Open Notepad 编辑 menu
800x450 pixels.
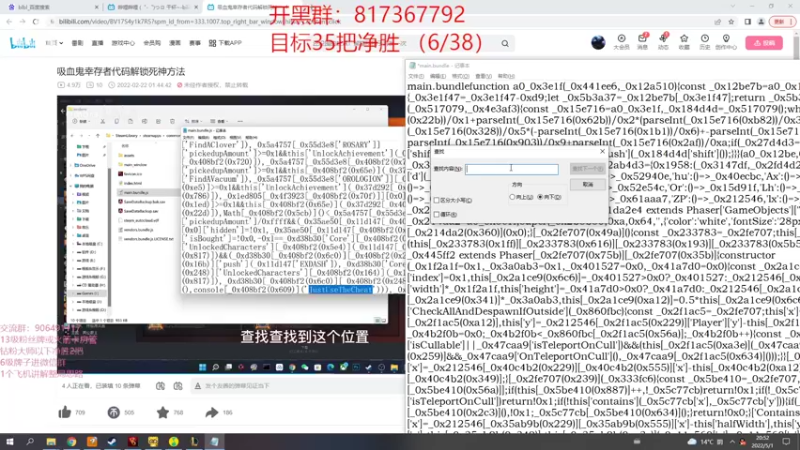(438, 77)
